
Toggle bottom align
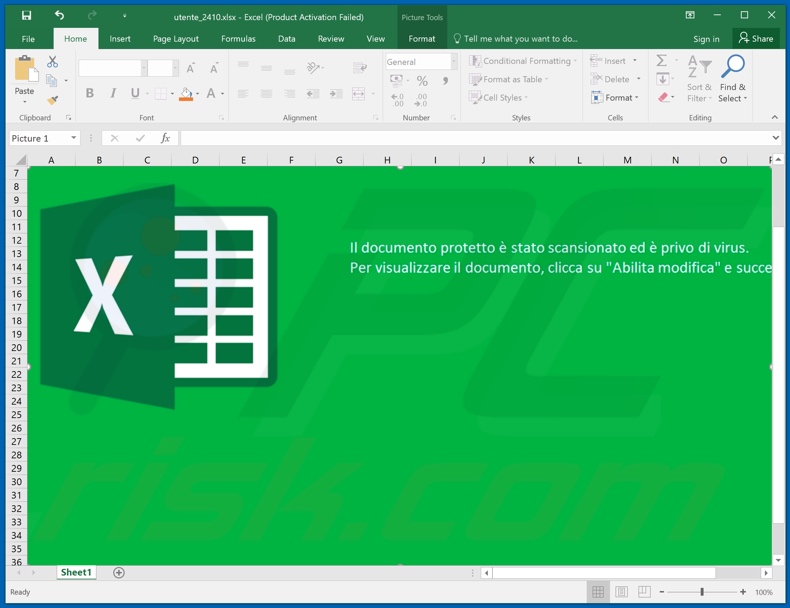pyautogui.click(x=289, y=71)
